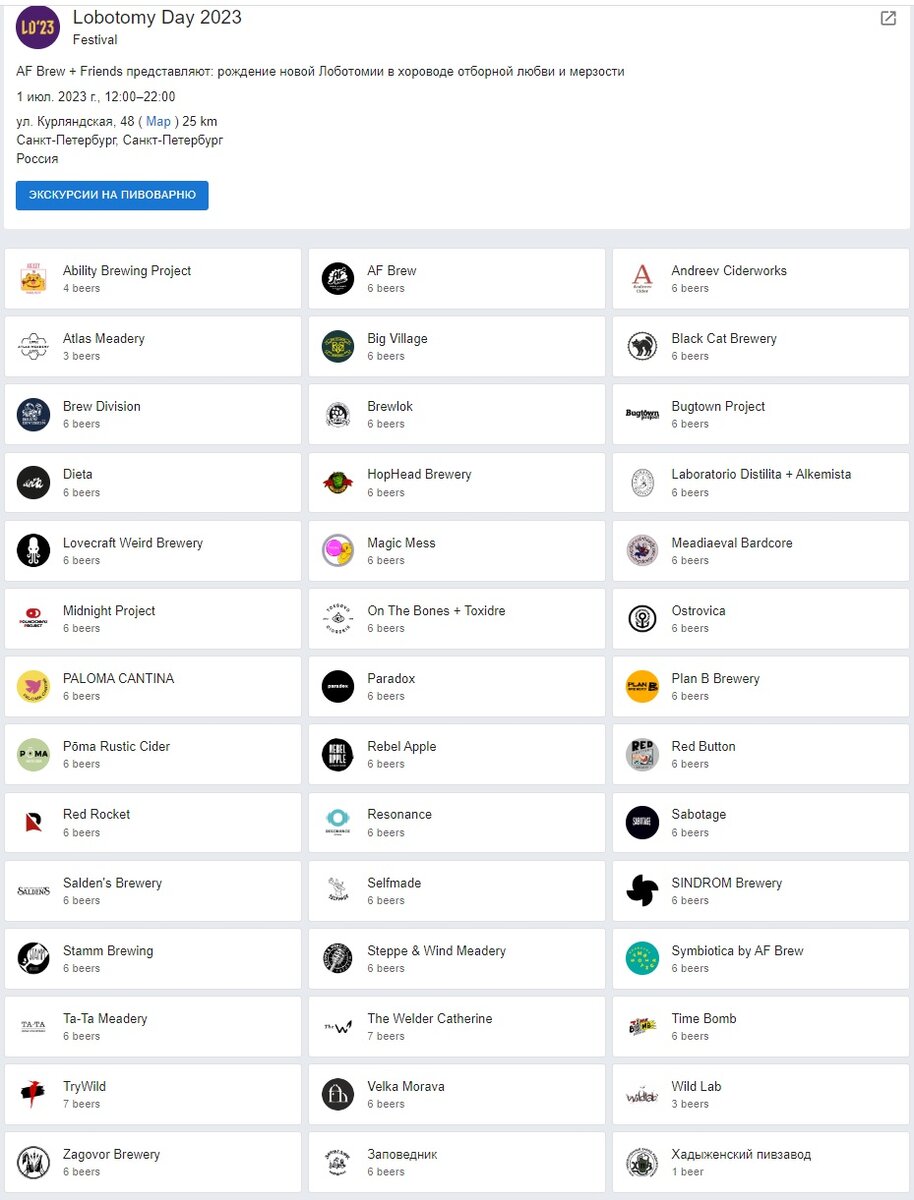Image resolution: width=914 pixels, height=1200 pixels.
Task: Open the Steppe & Wind Meadery entry
Action: point(456,959)
